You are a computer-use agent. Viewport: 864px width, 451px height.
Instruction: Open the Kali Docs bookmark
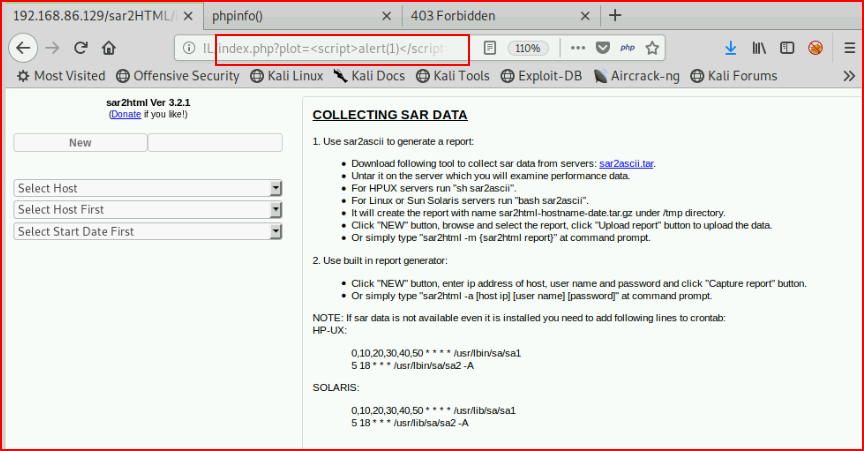point(369,76)
